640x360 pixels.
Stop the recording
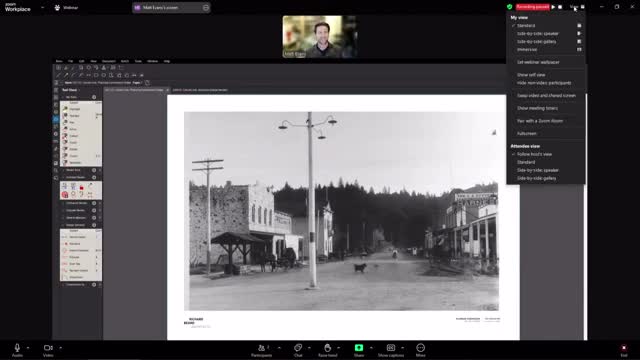560,7
